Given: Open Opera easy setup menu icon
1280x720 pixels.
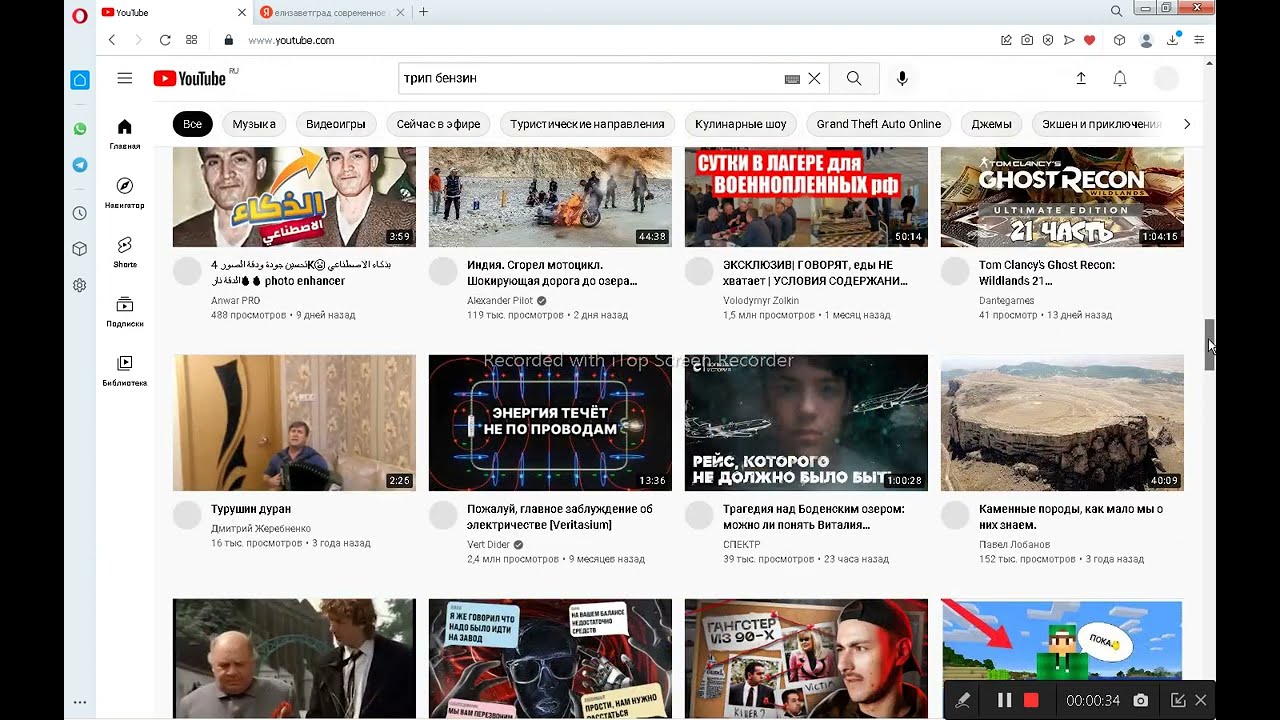Looking at the screenshot, I should pyautogui.click(x=1199, y=40).
